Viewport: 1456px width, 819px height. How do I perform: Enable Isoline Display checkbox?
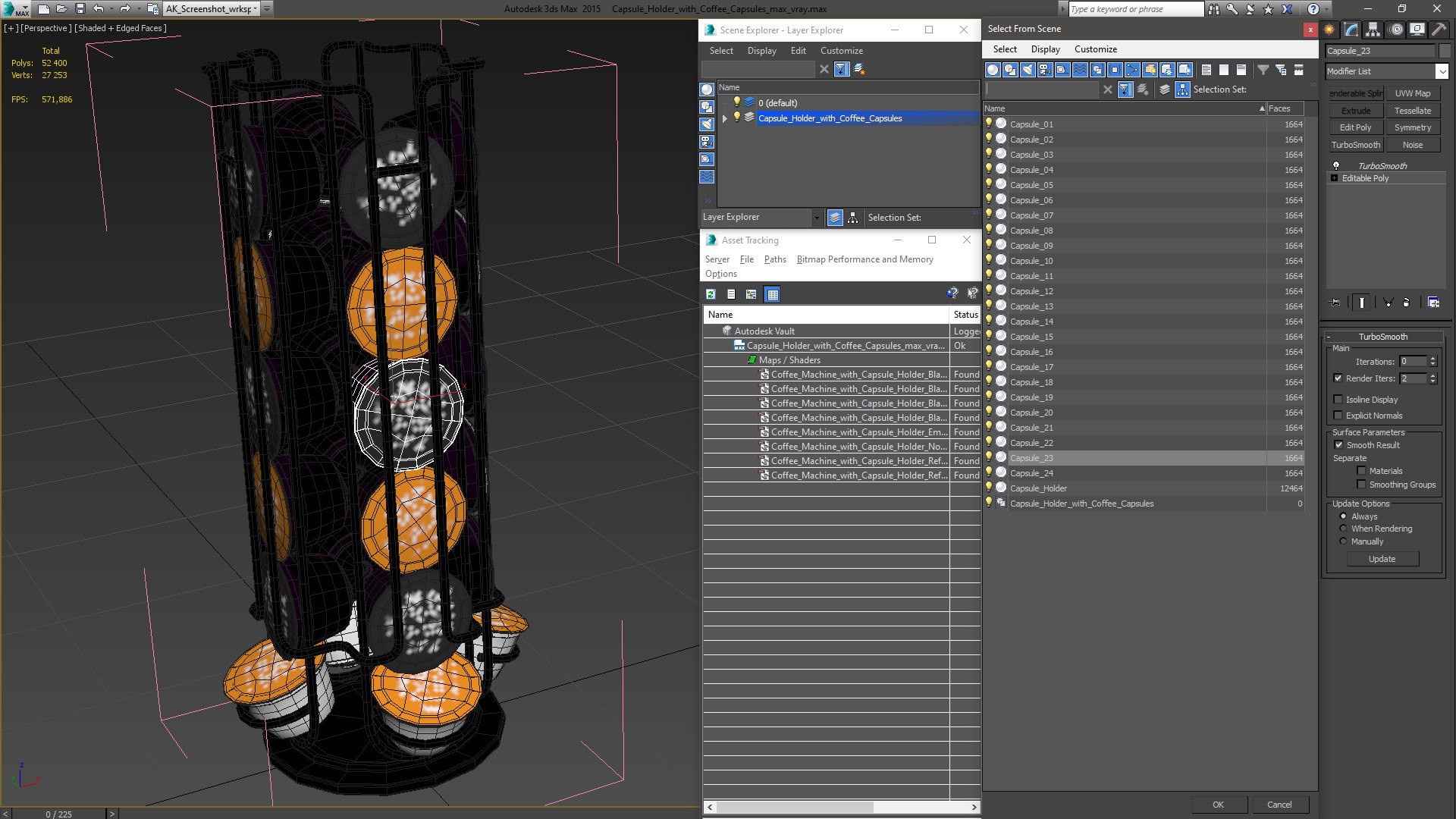(1338, 400)
